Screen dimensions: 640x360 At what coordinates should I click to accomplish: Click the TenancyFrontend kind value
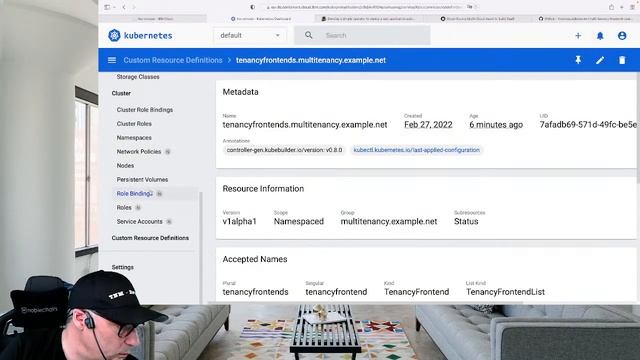tap(416, 292)
